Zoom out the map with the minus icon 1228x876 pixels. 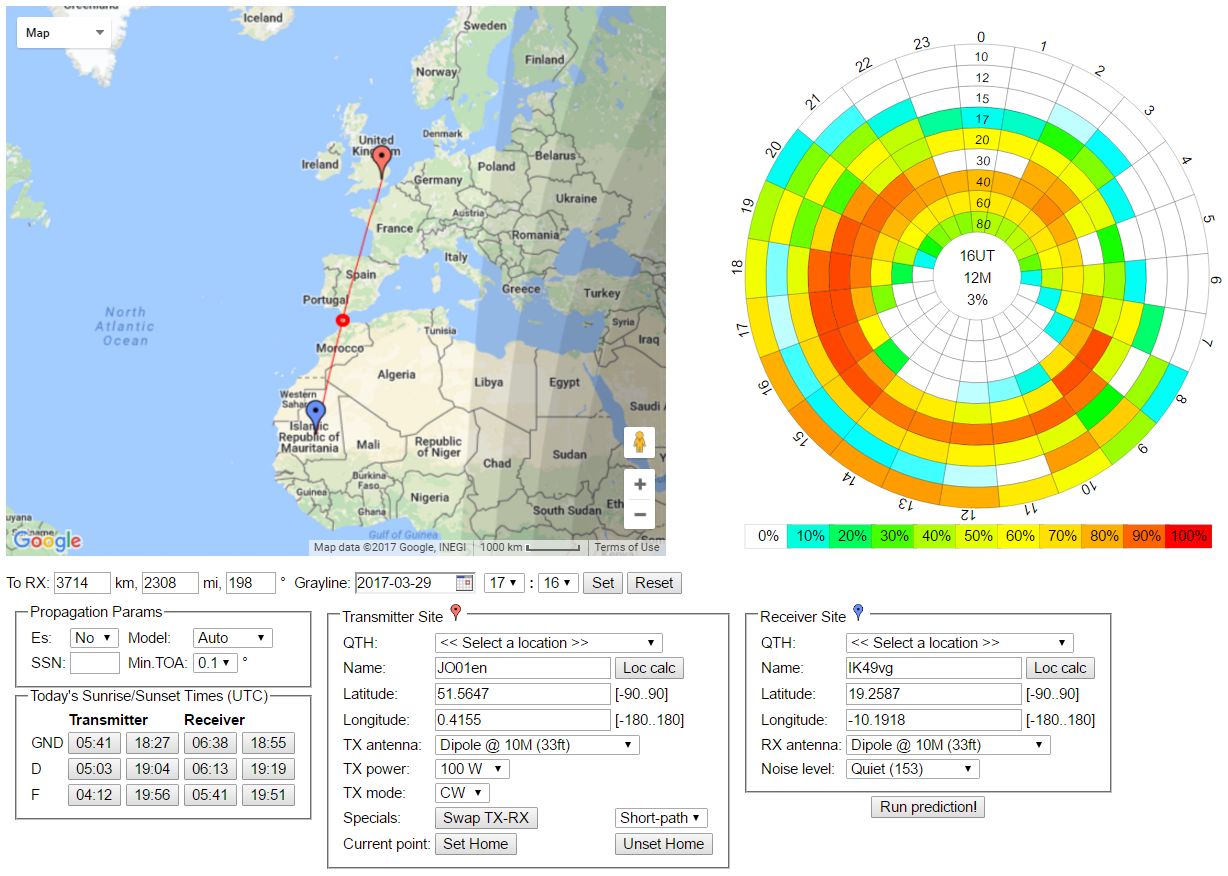pos(640,514)
